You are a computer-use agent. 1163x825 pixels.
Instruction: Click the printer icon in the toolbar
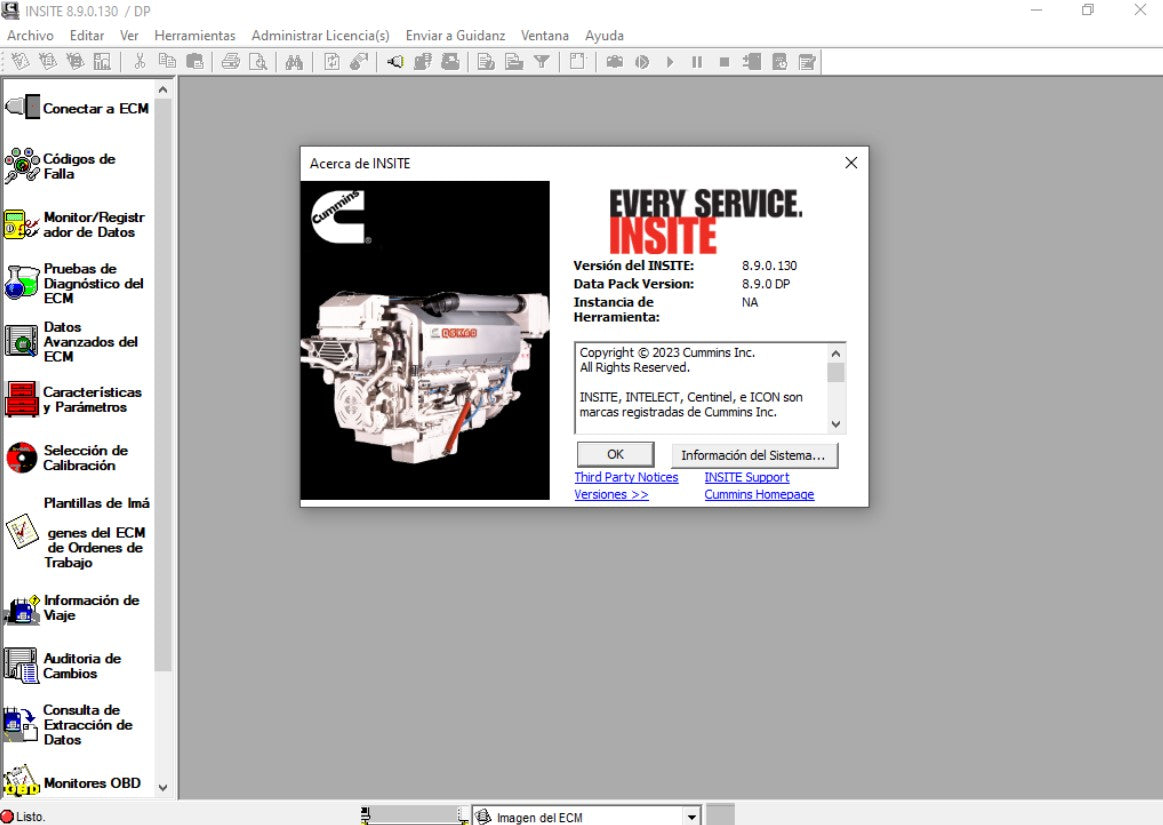[231, 62]
